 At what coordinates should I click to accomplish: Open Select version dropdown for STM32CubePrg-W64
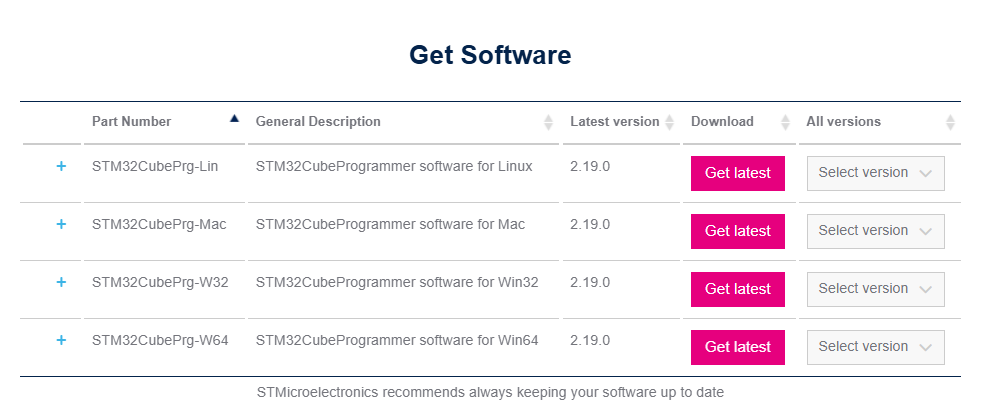coord(875,347)
